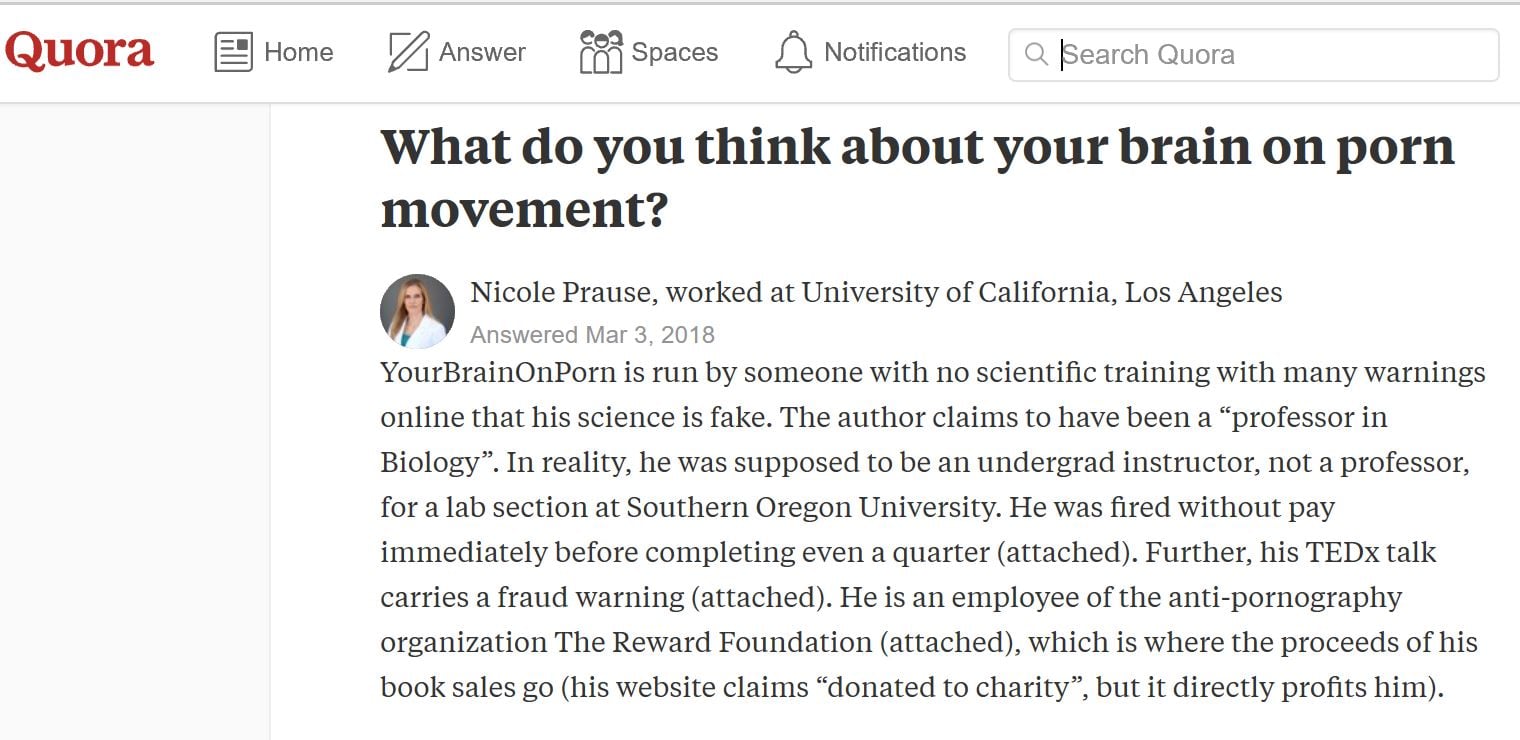Click the Quora logo
The width and height of the screenshot is (1520, 740).
click(x=79, y=52)
